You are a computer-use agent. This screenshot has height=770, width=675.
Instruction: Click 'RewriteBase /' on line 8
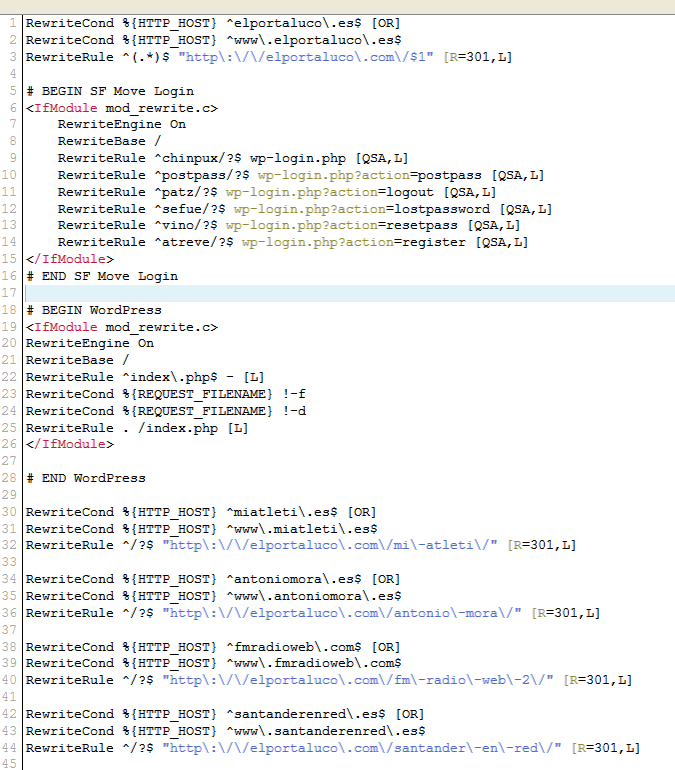point(109,141)
